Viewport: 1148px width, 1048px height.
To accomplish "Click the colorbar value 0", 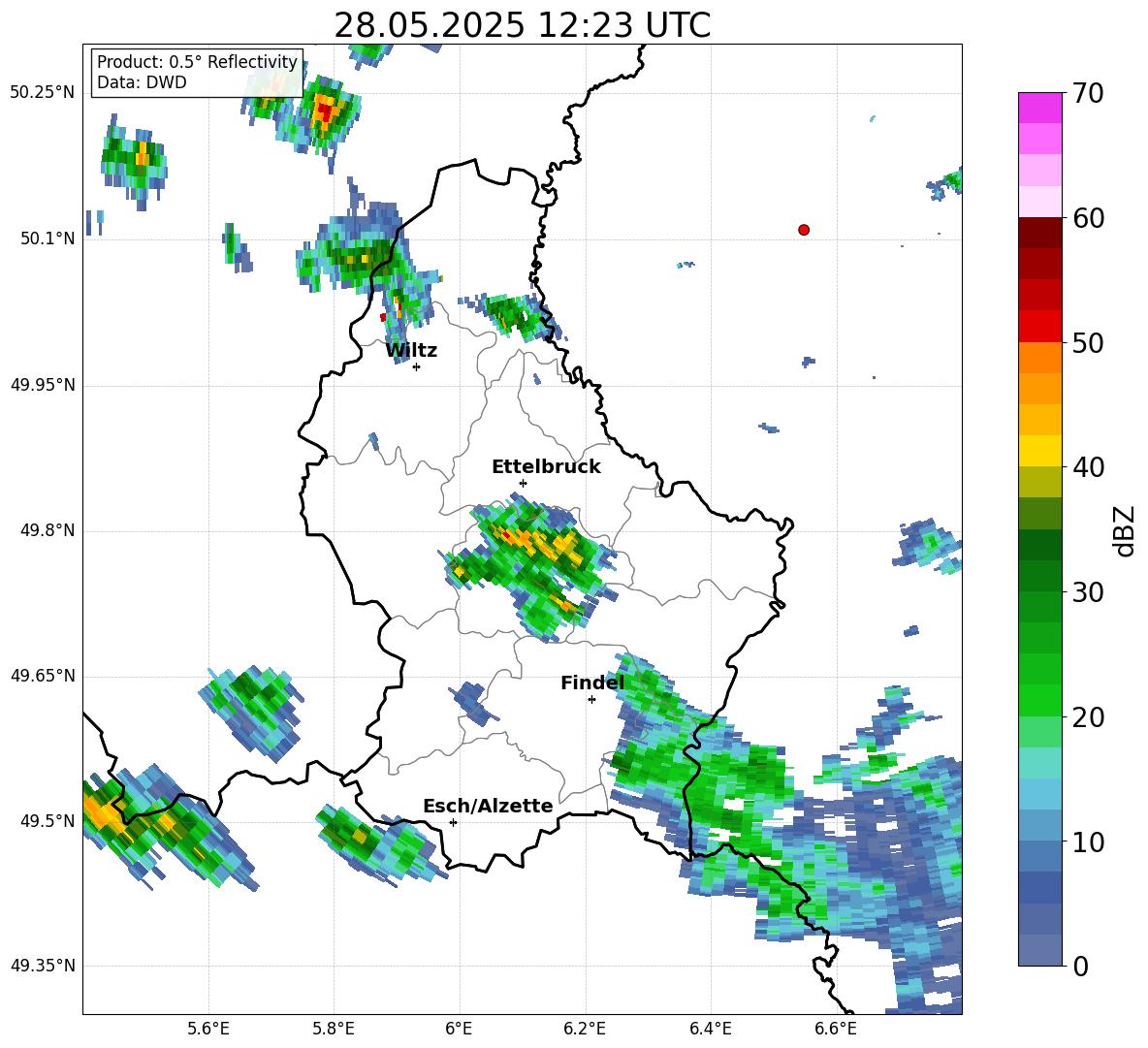I will coord(1079,966).
